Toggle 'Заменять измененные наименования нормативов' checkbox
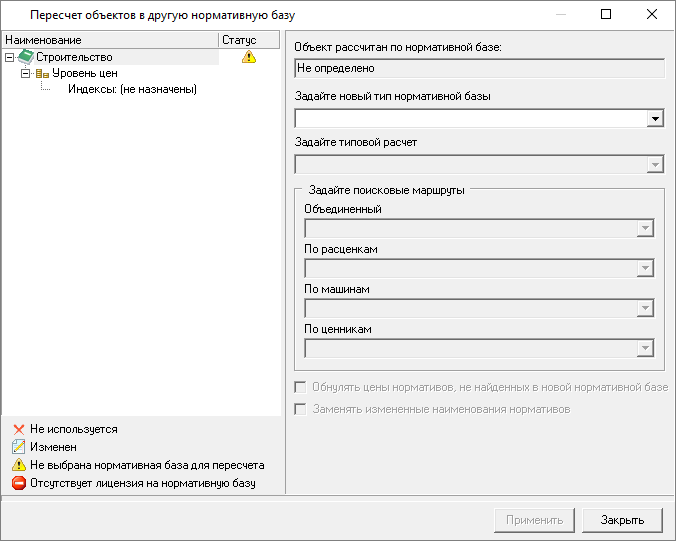 (300, 409)
